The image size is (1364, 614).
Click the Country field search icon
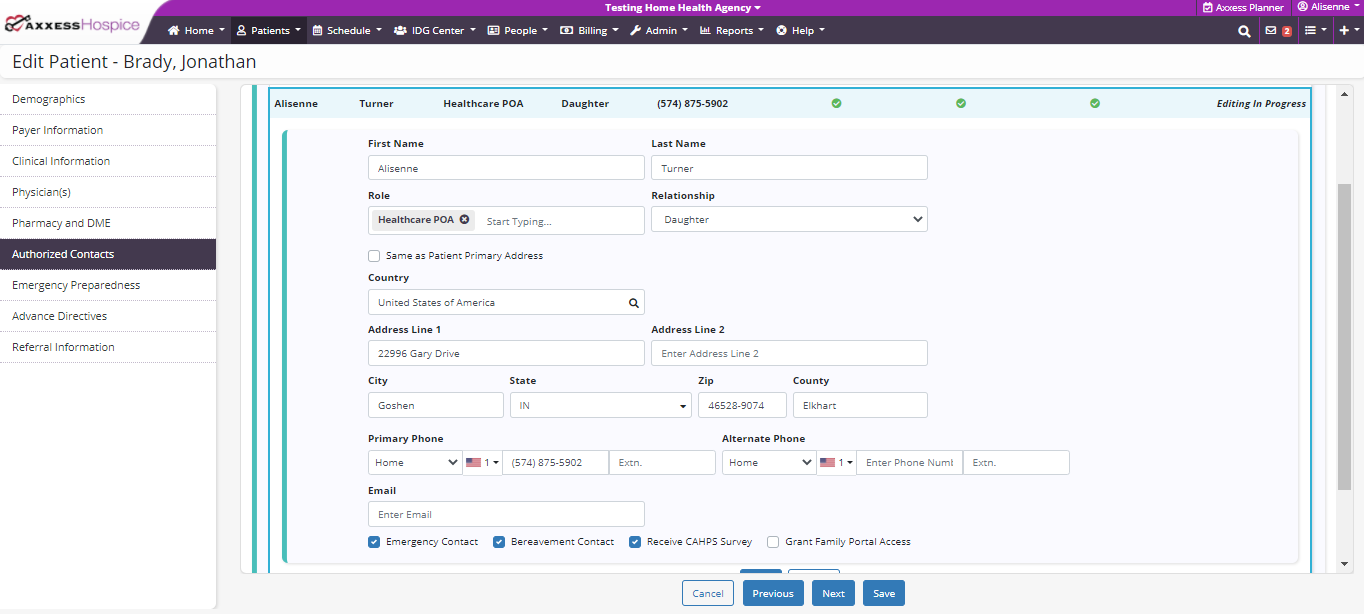tap(633, 303)
